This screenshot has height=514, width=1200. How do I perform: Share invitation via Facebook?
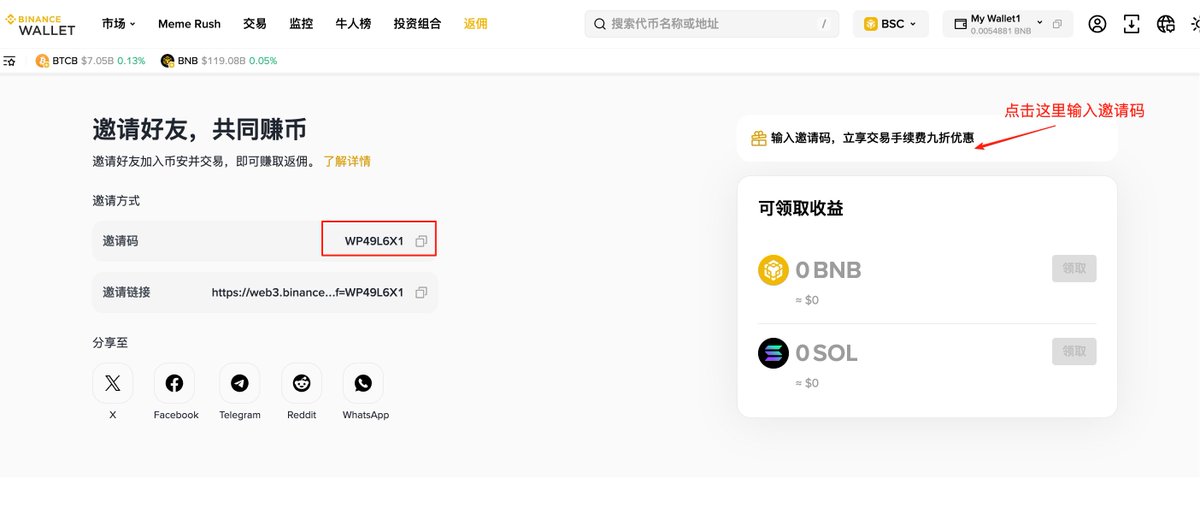click(x=174, y=383)
